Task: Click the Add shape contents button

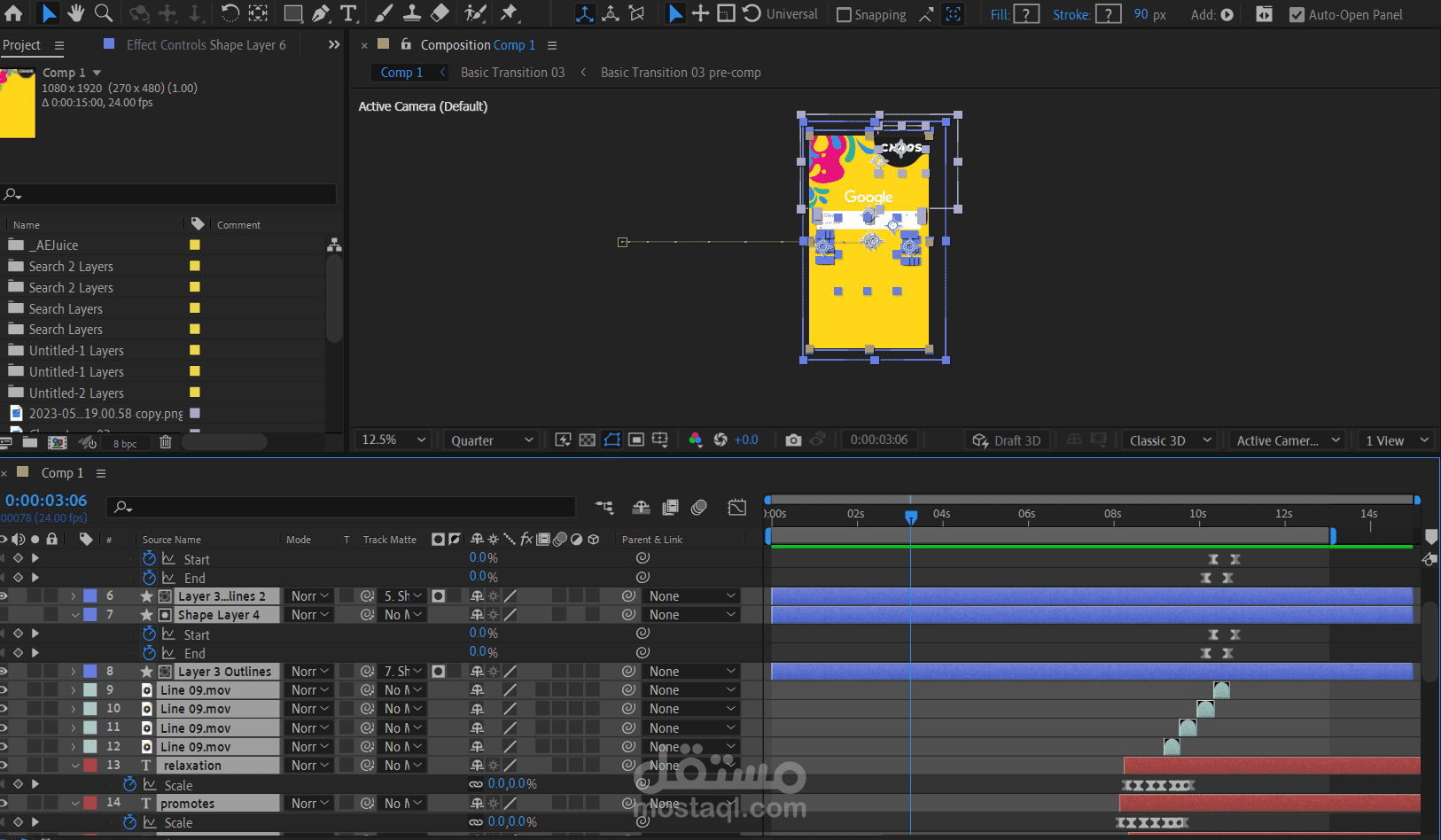Action: click(x=1227, y=14)
